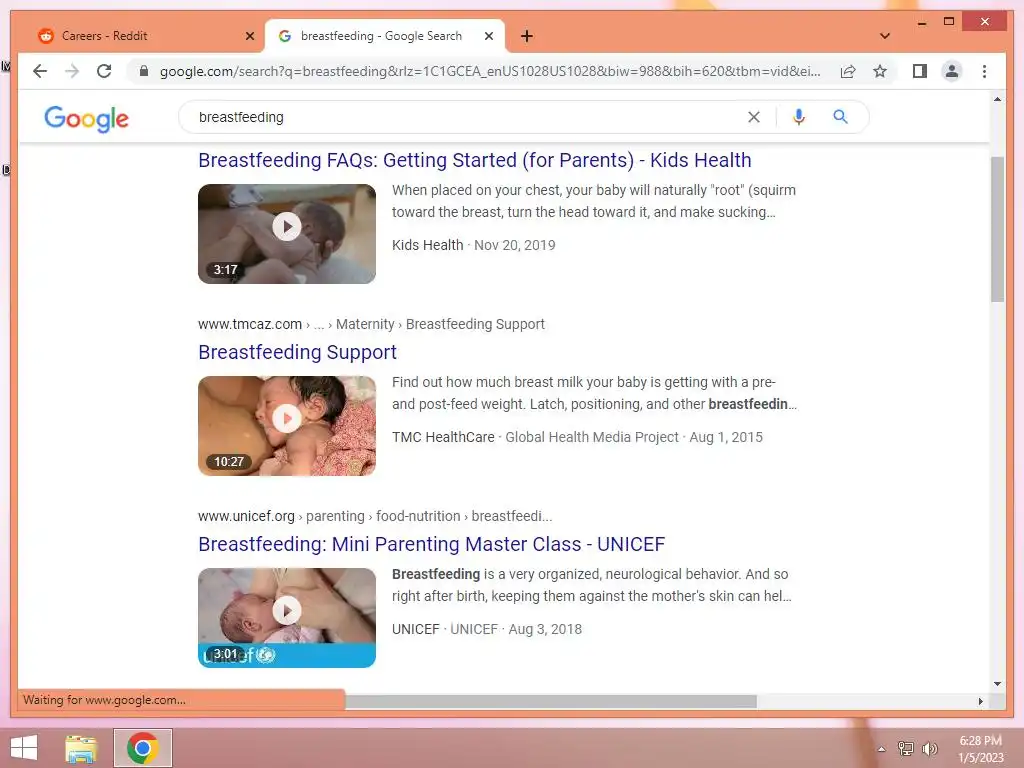
Task: Click the horizontal scrollbar thumb
Action: [x=551, y=701]
